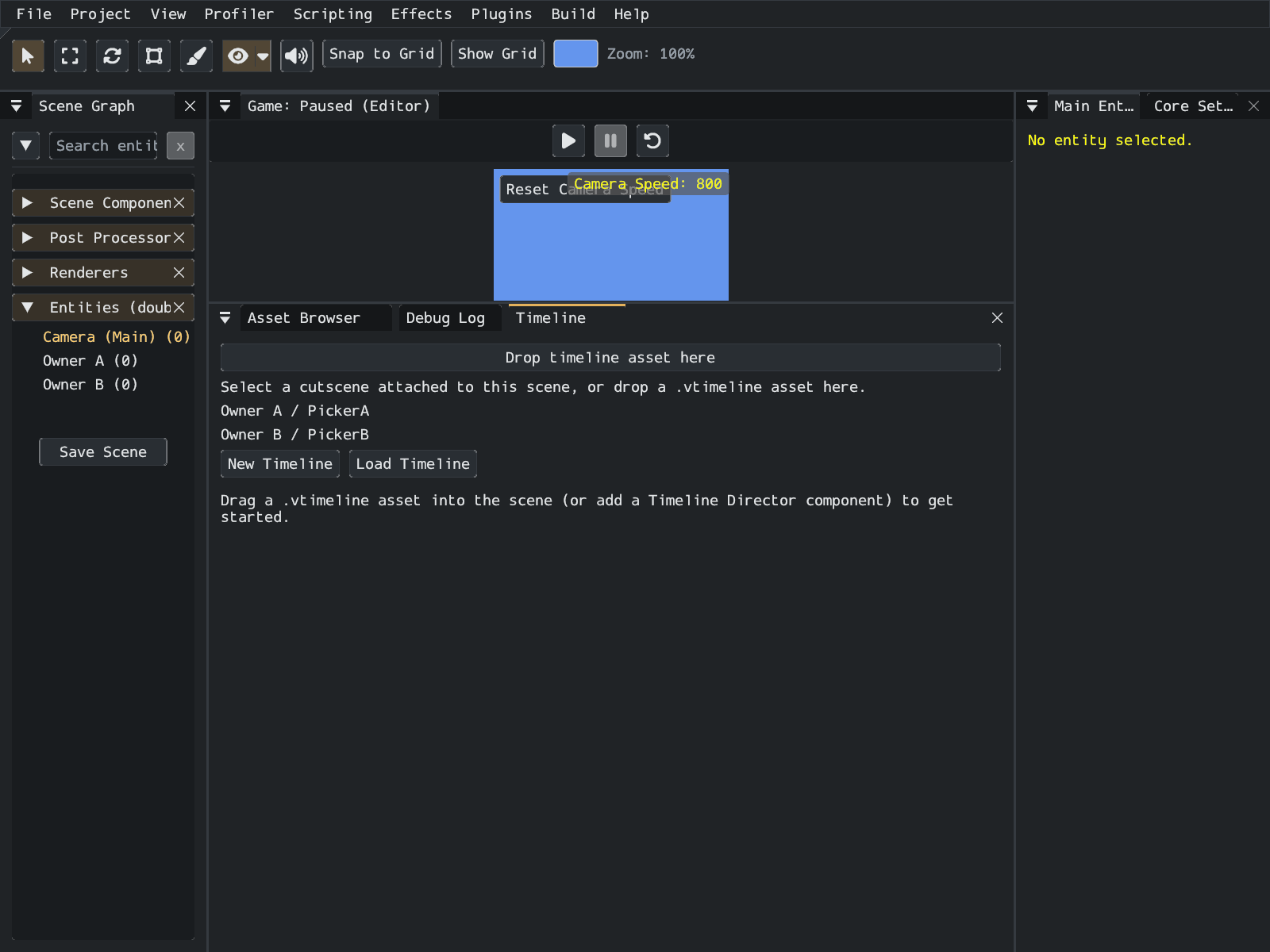
Task: Click the New Timeline button
Action: click(x=279, y=464)
